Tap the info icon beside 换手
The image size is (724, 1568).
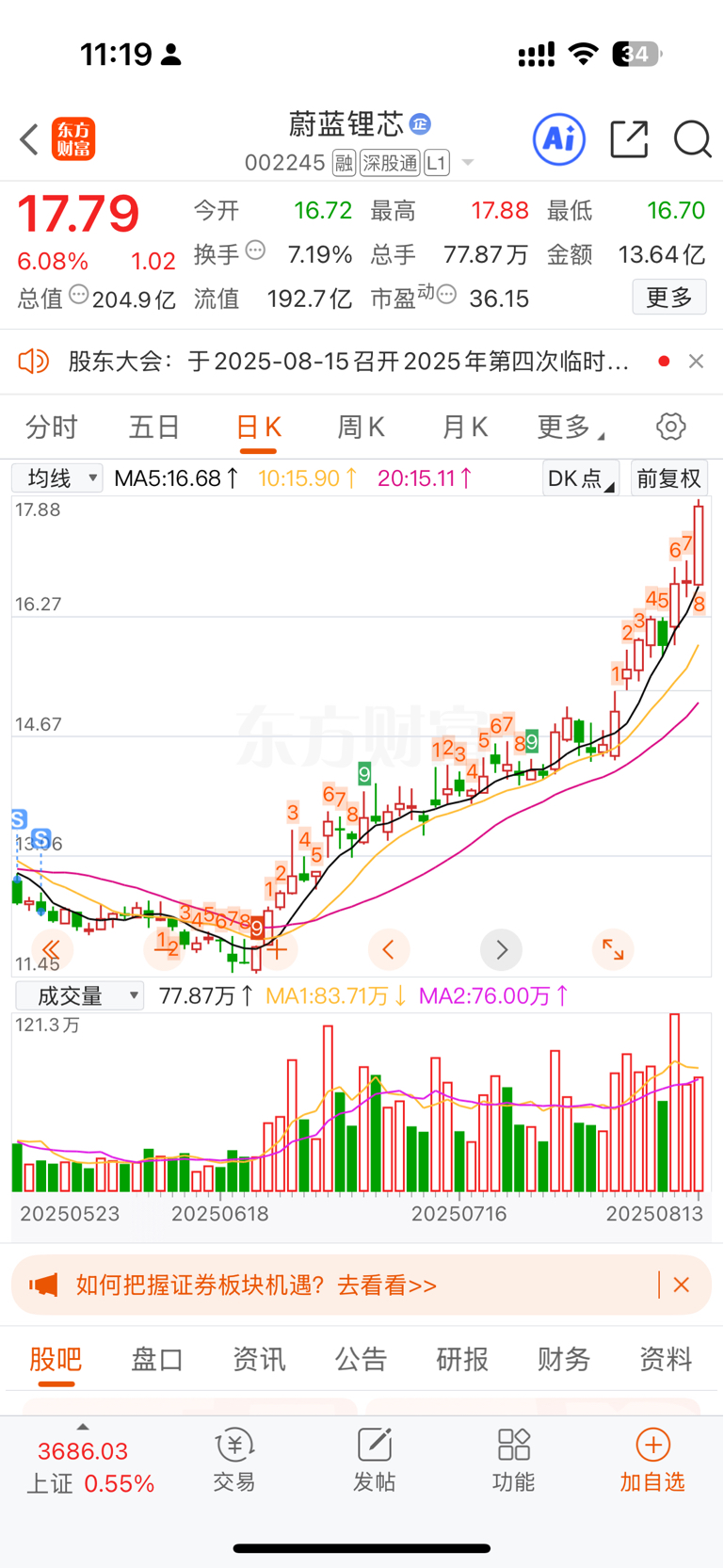point(255,251)
